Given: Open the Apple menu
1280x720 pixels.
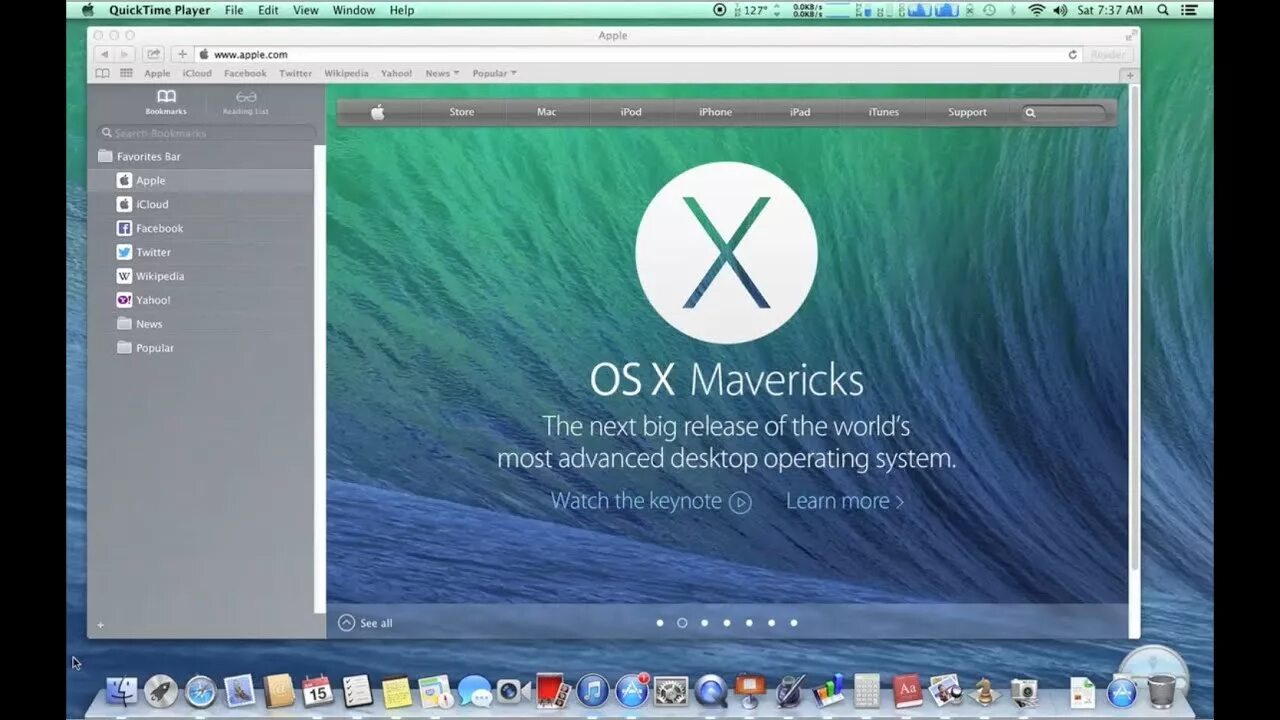Looking at the screenshot, I should 88,10.
